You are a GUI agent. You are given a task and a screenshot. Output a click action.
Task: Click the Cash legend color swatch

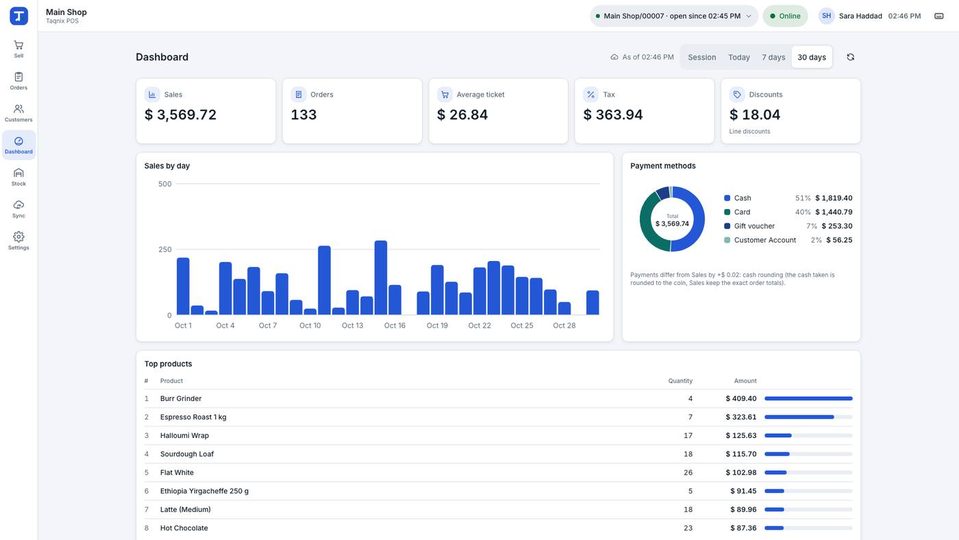click(x=727, y=198)
